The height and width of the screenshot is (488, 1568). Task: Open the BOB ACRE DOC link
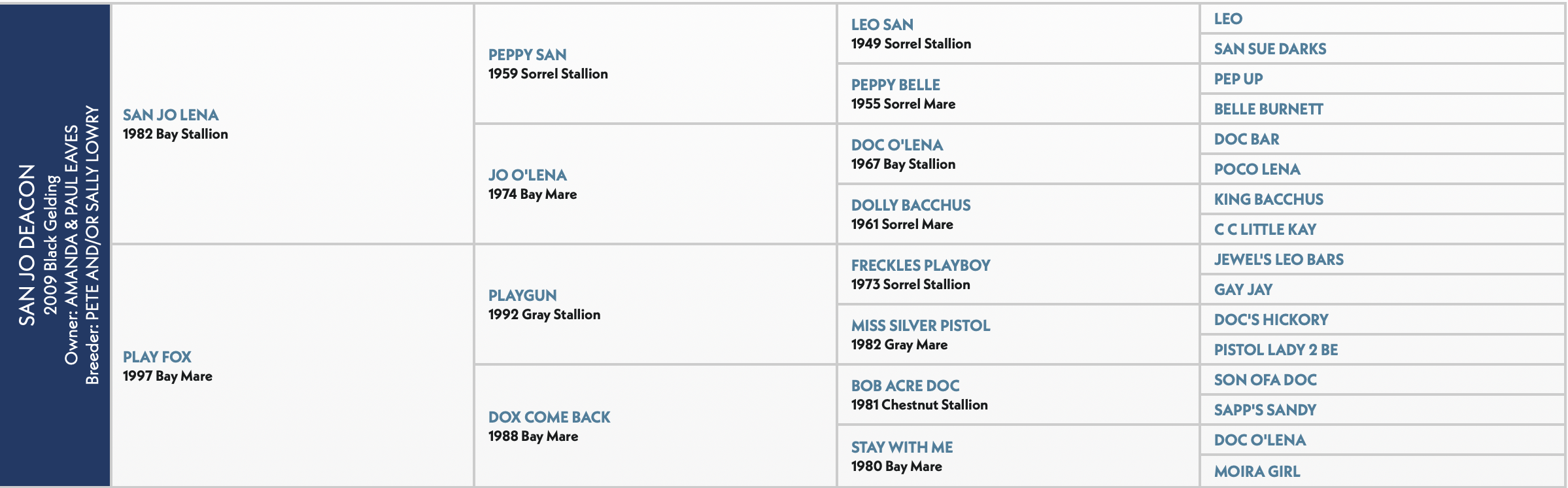905,386
